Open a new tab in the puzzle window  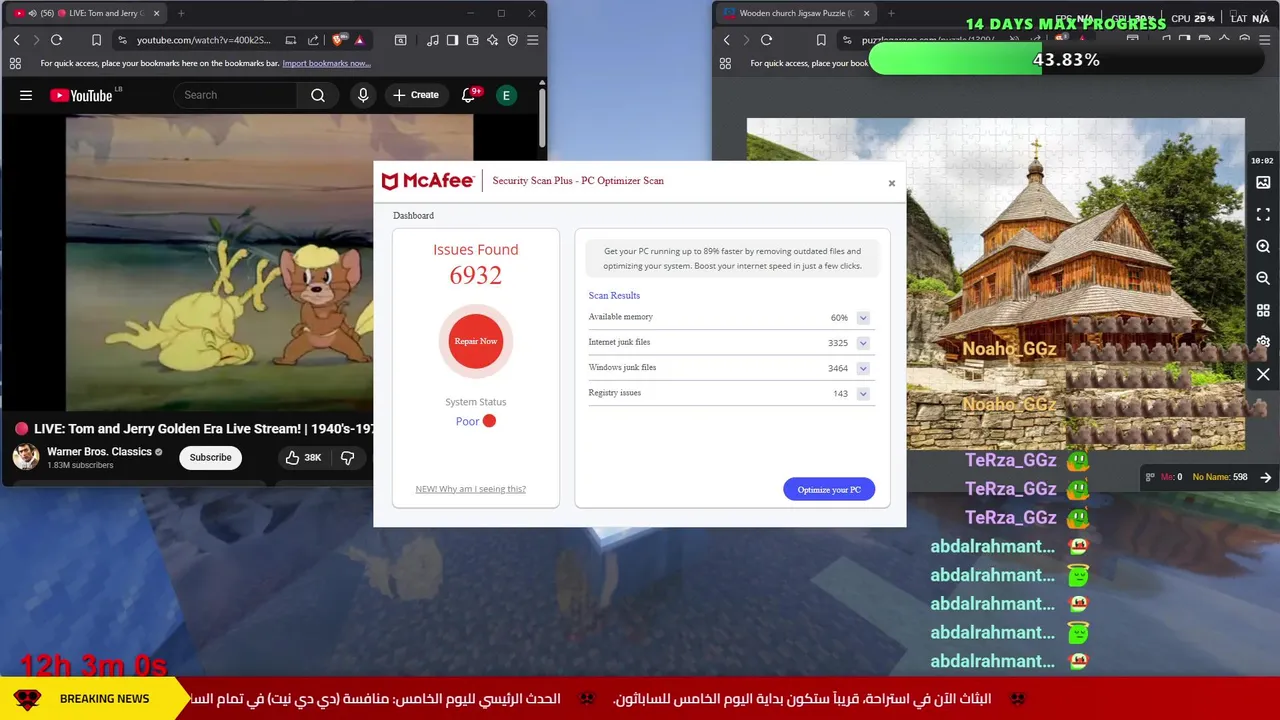click(x=891, y=13)
